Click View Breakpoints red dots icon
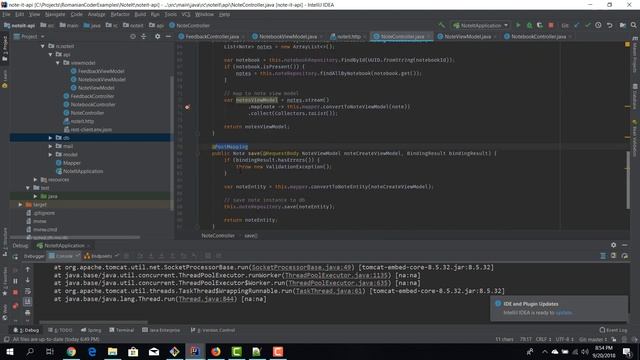 15,306
